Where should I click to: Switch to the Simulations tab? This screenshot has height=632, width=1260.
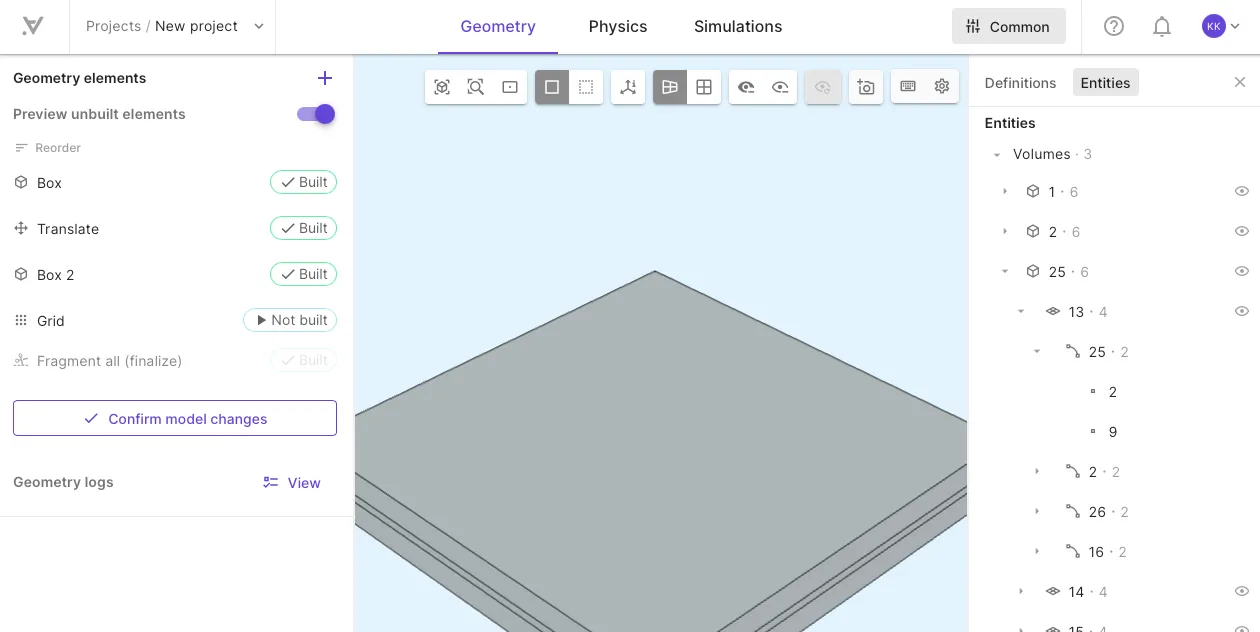click(x=738, y=27)
